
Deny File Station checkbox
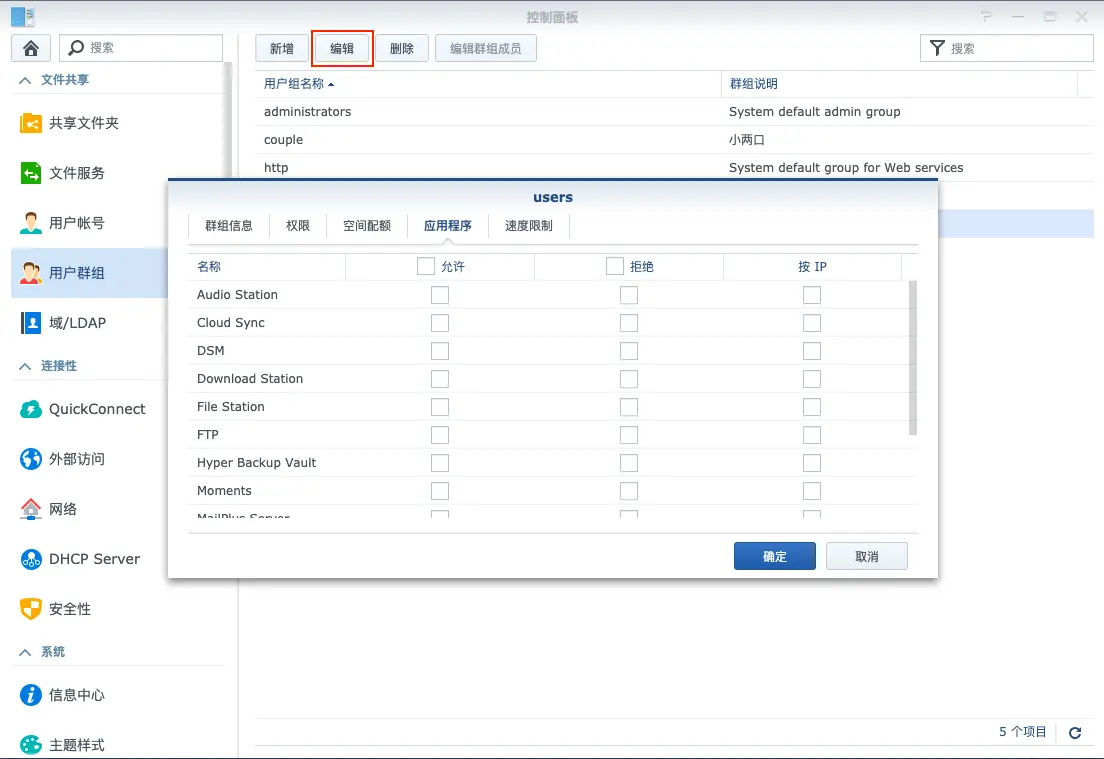click(629, 407)
